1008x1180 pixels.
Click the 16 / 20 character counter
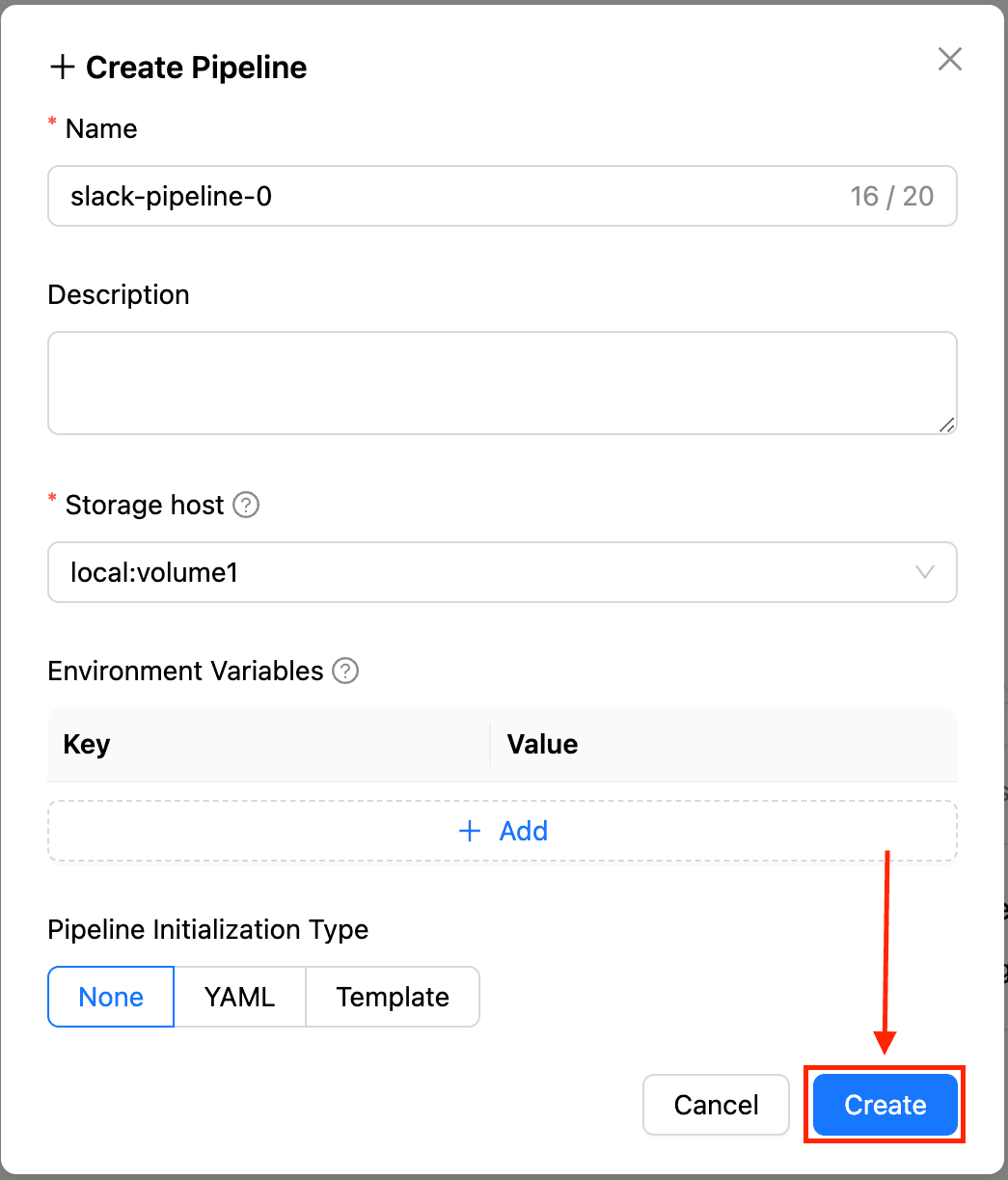[x=892, y=197]
